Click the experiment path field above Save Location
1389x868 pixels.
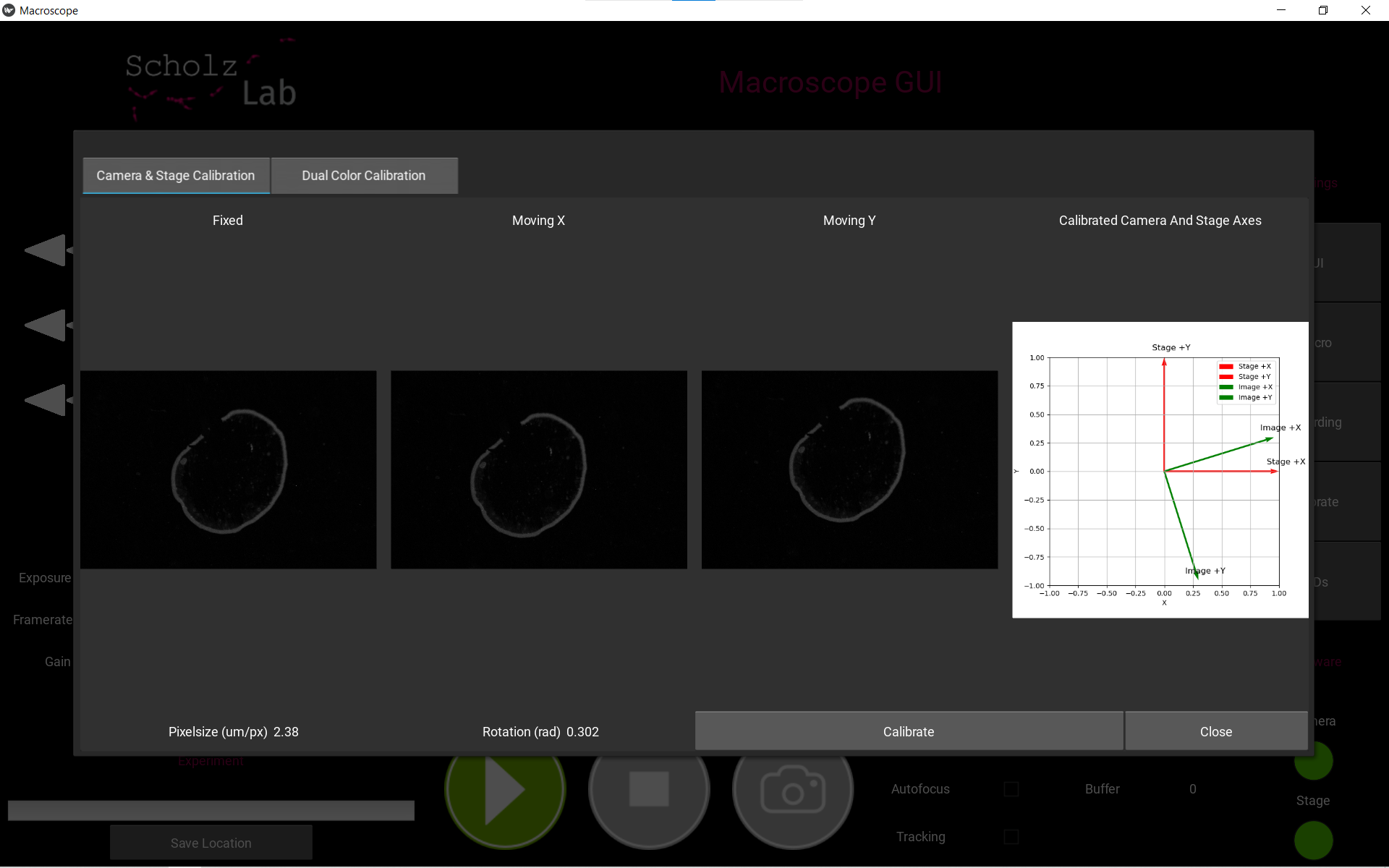211,811
